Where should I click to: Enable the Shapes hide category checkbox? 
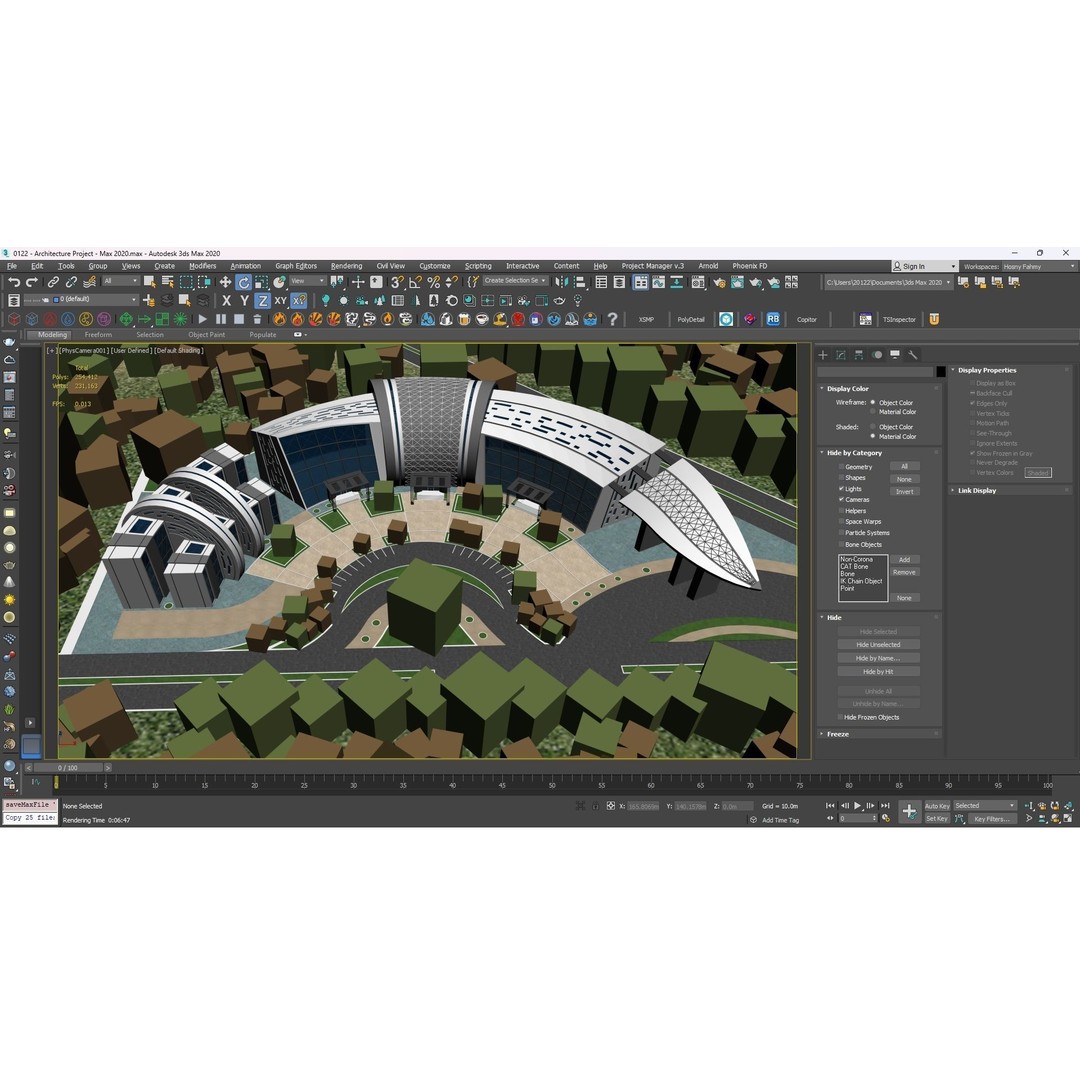coord(841,477)
